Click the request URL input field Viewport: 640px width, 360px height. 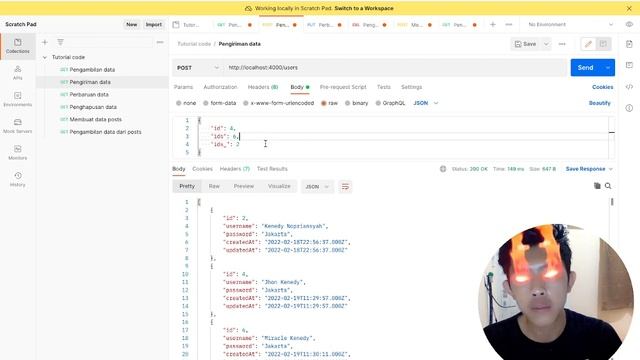[x=396, y=68]
